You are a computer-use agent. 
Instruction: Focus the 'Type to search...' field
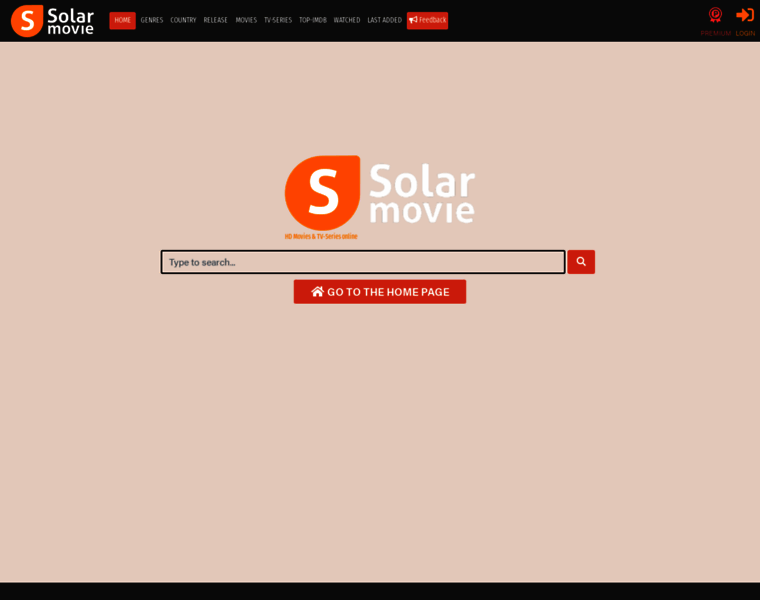coord(363,262)
